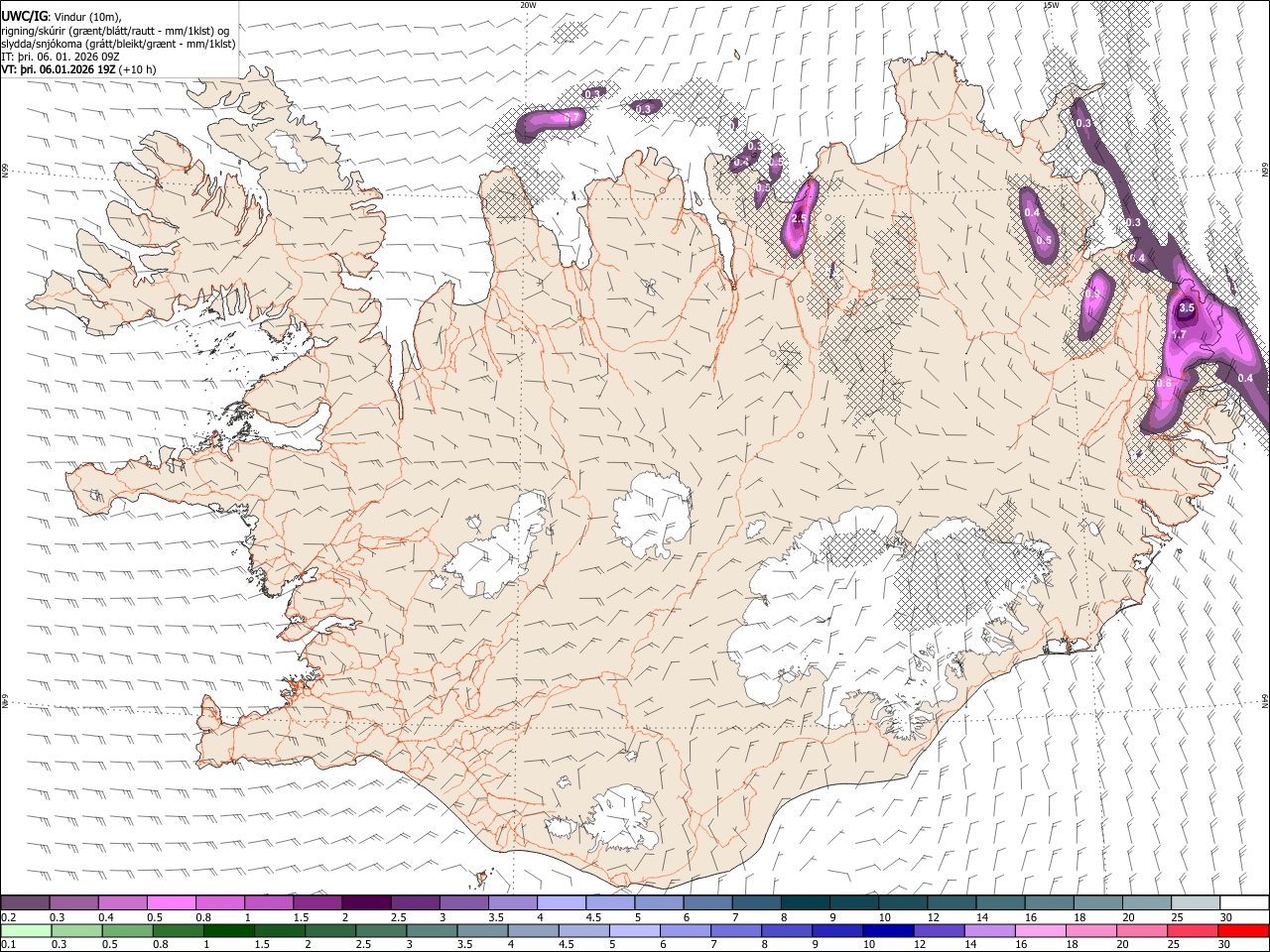
Task: Choose the pale green lower swatch starting at 0.1
Action: pyautogui.click(x=26, y=930)
